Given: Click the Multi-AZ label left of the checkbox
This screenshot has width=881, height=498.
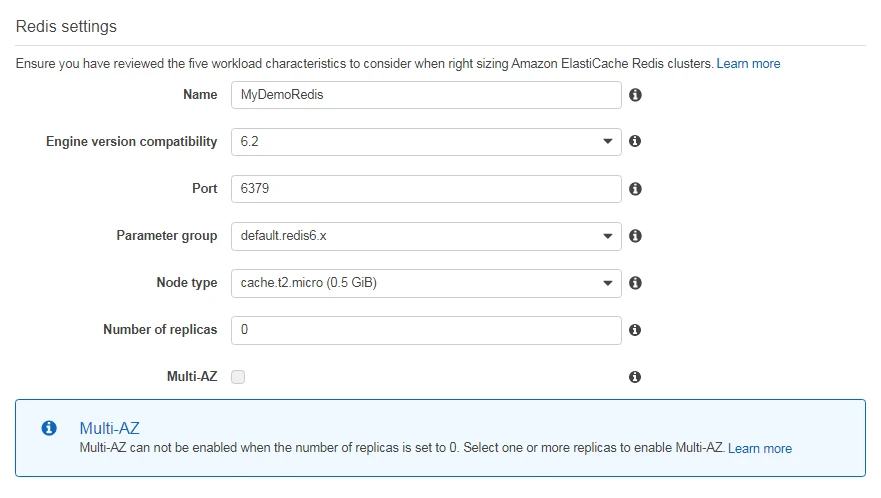Looking at the screenshot, I should [191, 377].
